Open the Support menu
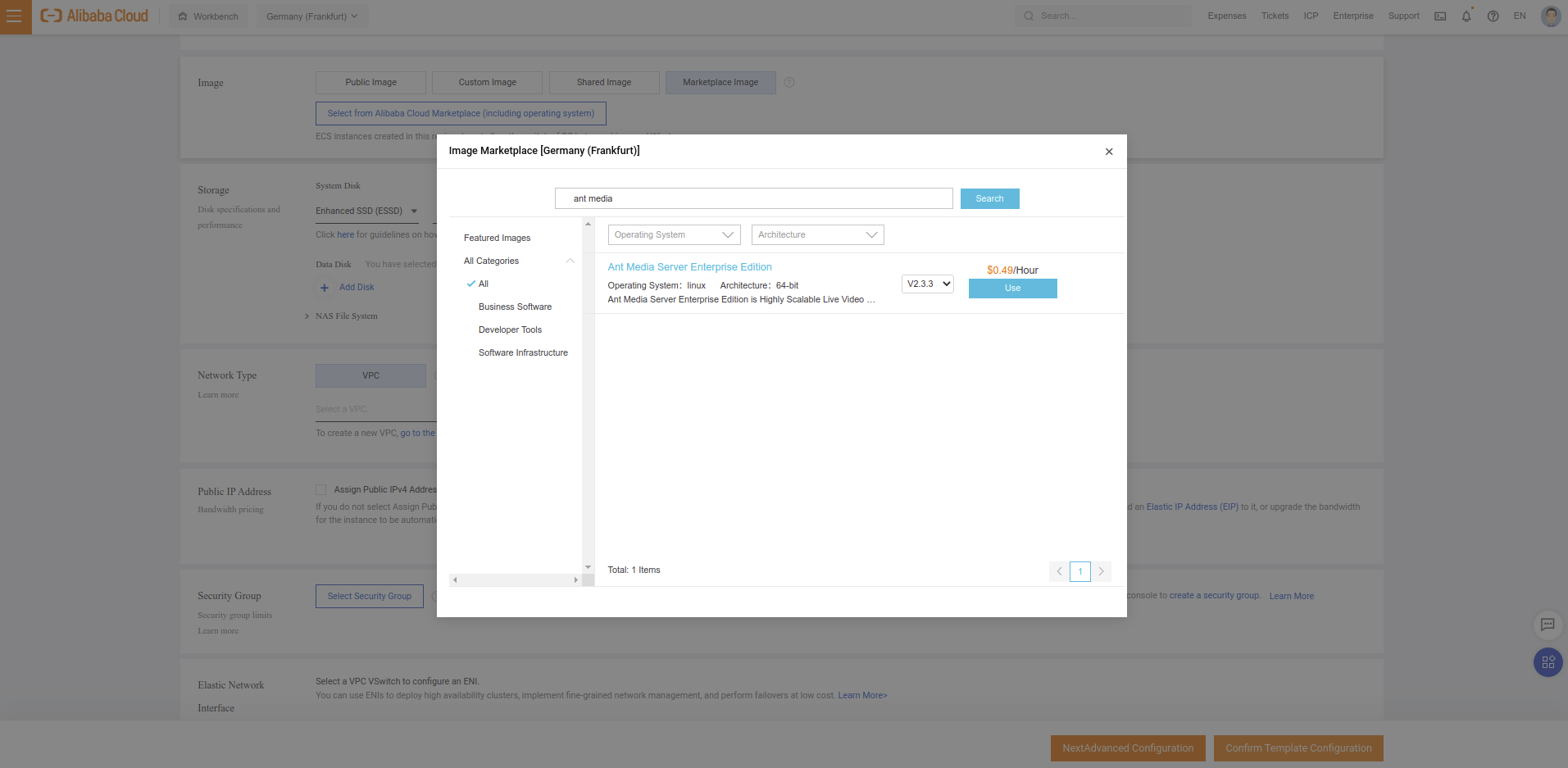The width and height of the screenshot is (1568, 768). (x=1403, y=16)
